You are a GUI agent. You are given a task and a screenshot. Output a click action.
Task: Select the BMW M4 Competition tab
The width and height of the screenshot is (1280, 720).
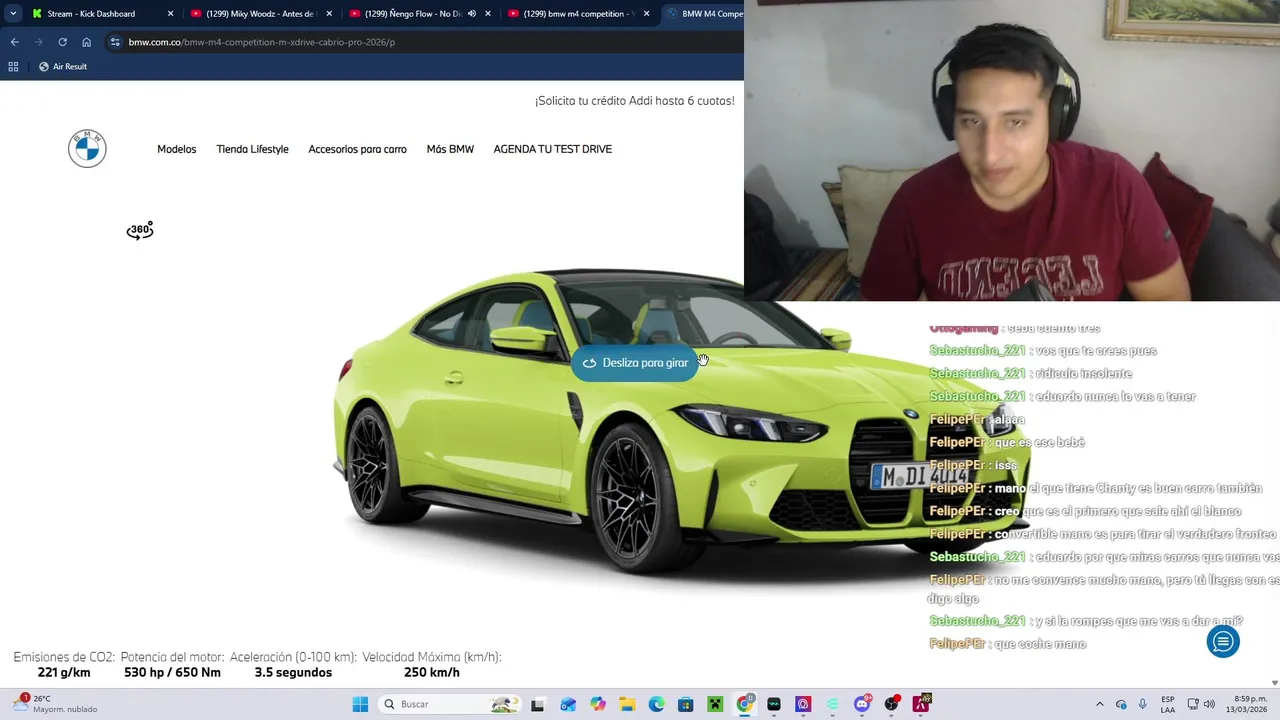pos(703,14)
